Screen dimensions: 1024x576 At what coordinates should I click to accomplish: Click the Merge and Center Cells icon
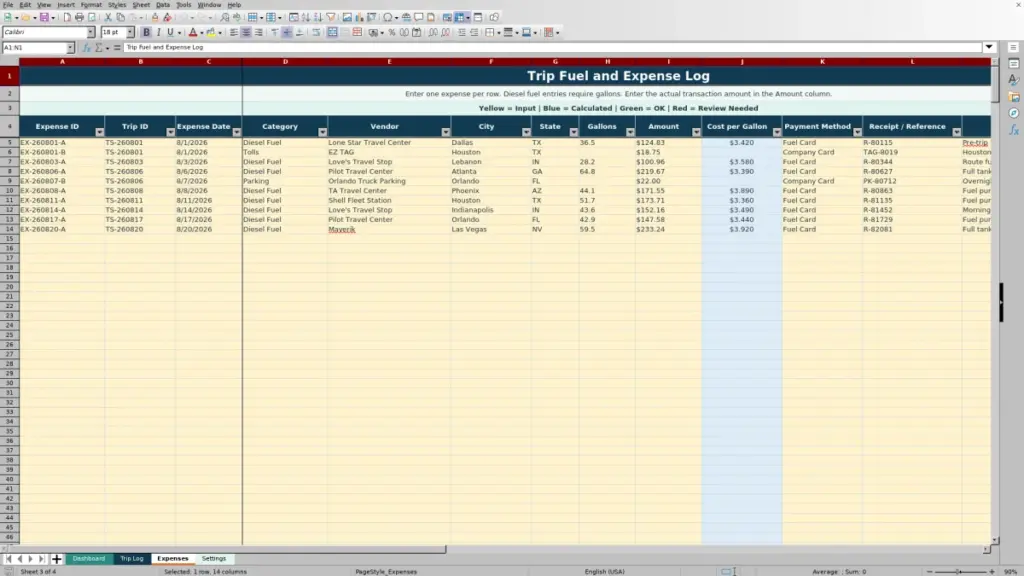coord(332,33)
